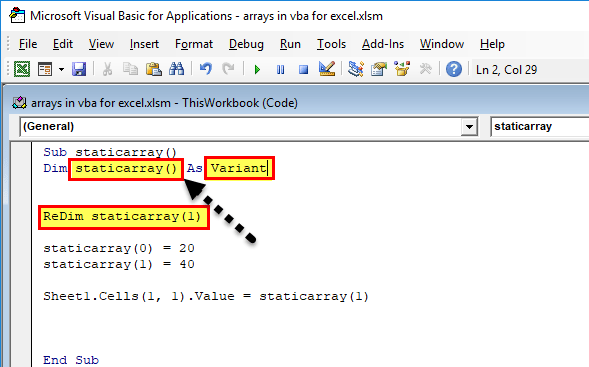589x367 pixels.
Task: Undo the last edit
Action: click(205, 69)
